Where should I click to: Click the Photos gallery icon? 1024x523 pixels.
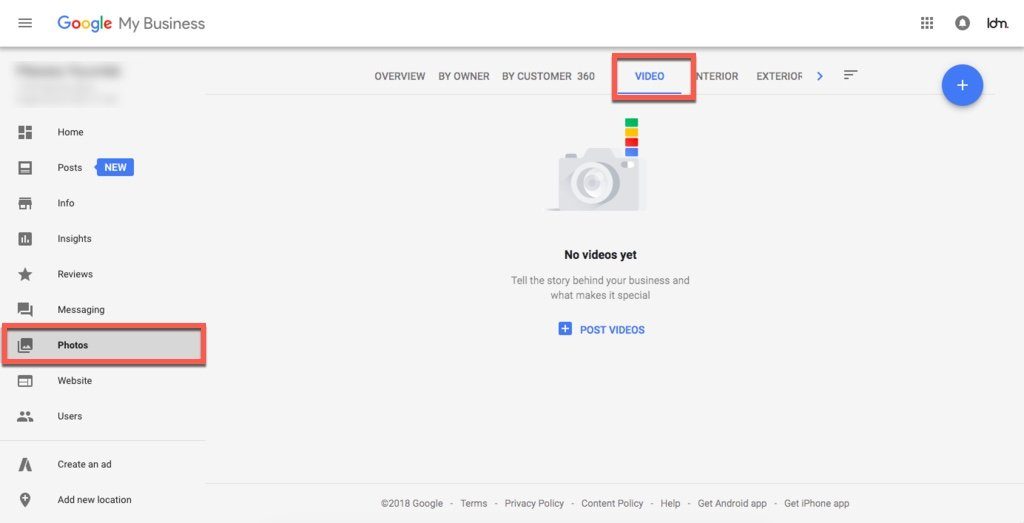coord(25,345)
